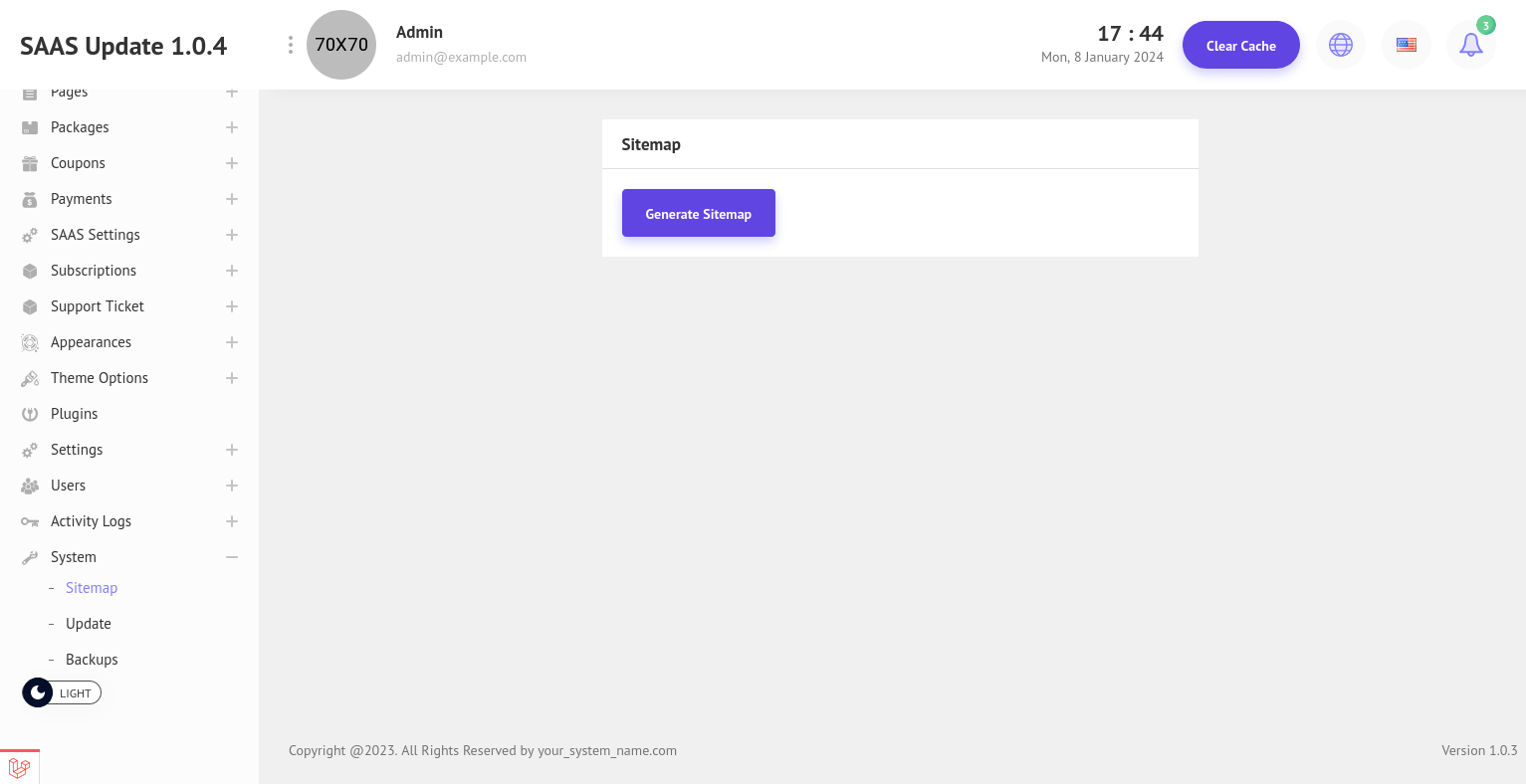Expand the Activity Logs section
Screen dimensions: 1526x784
(x=231, y=521)
